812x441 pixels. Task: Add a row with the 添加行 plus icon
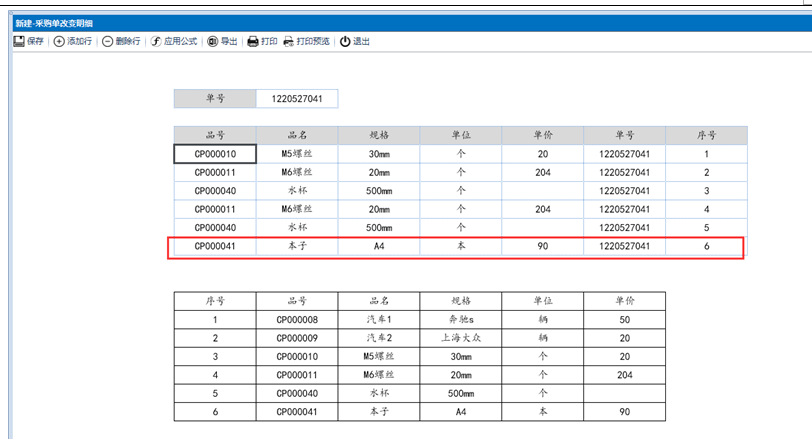tap(59, 41)
